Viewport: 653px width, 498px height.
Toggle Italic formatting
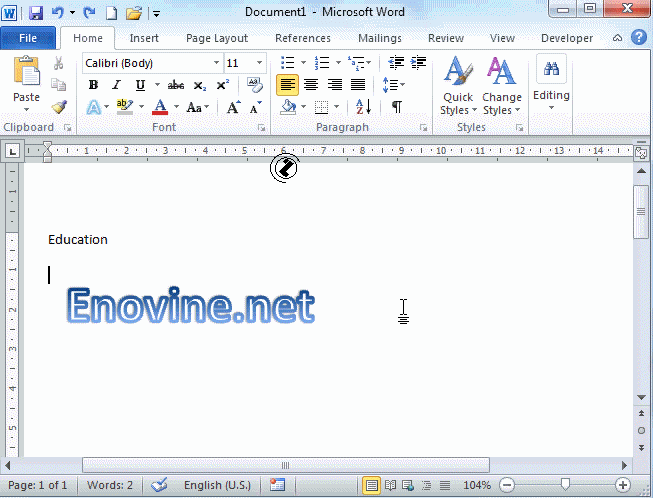click(x=116, y=85)
